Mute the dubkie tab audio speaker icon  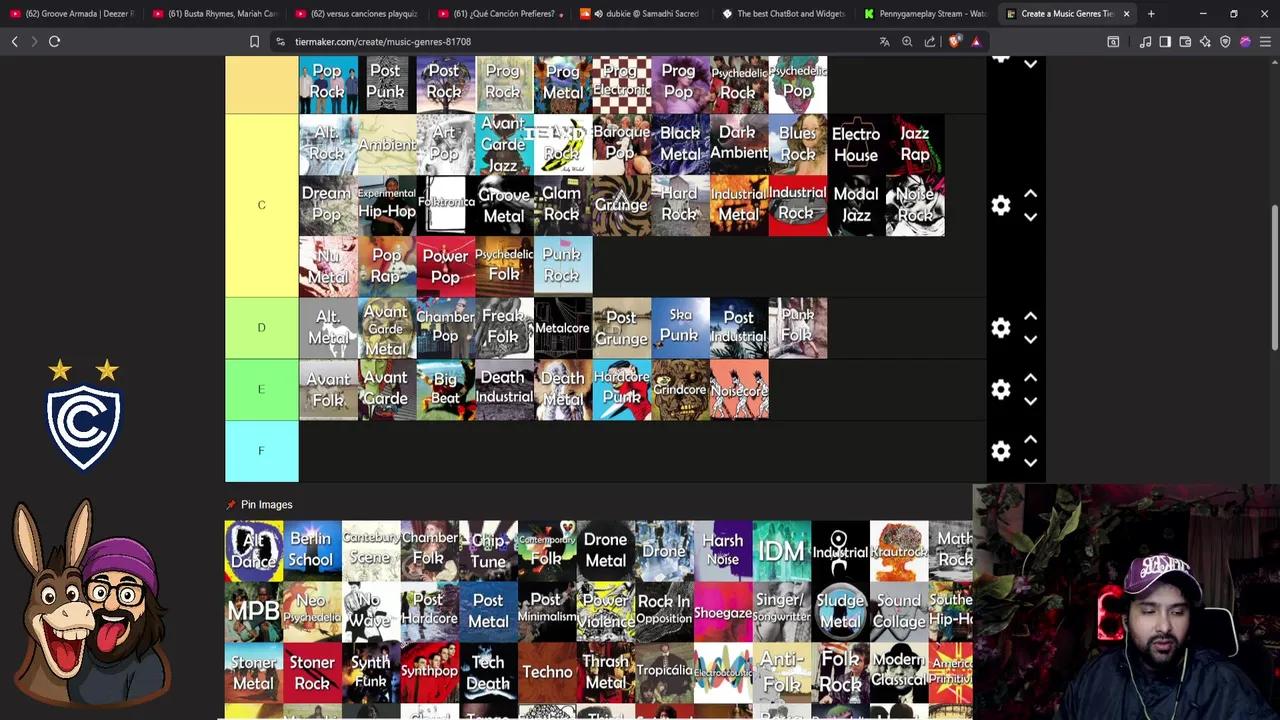coord(598,14)
